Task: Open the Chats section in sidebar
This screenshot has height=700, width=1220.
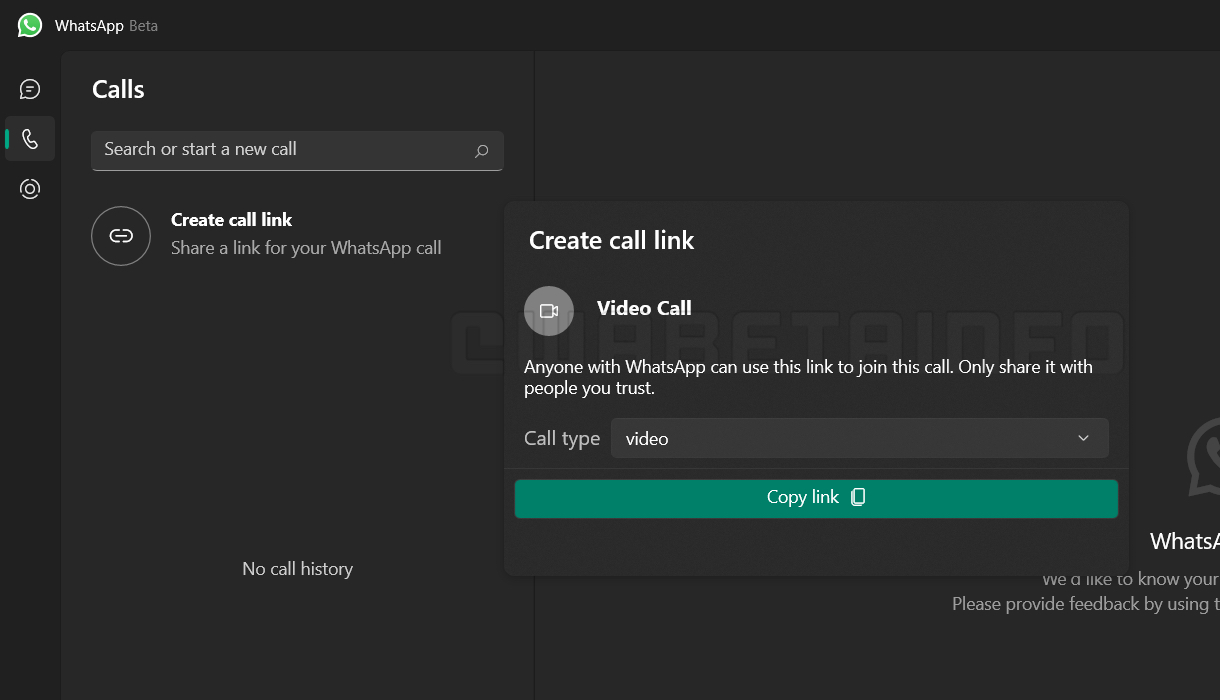Action: 30,89
